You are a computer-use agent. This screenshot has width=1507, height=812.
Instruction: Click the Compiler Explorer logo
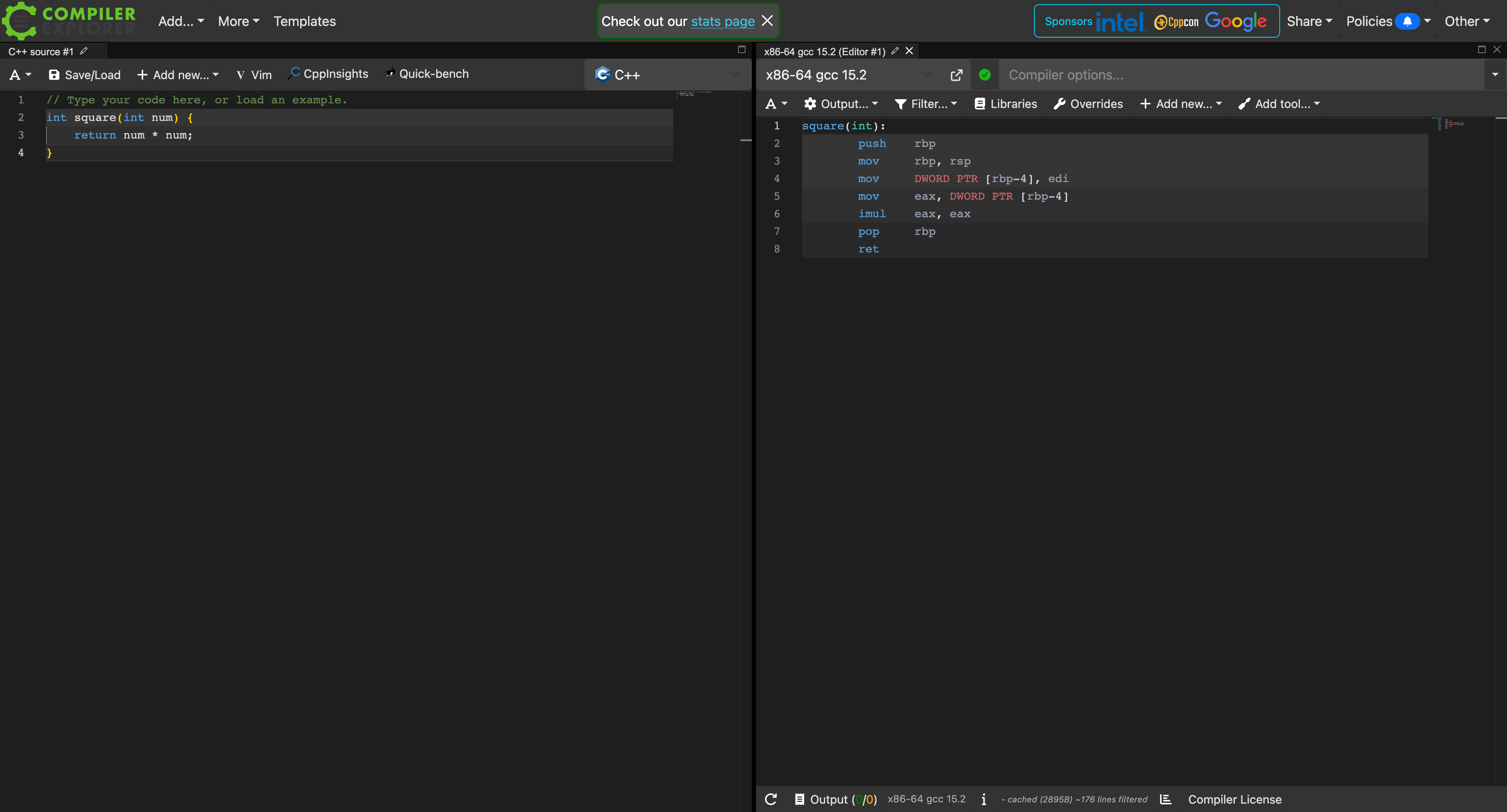69,21
